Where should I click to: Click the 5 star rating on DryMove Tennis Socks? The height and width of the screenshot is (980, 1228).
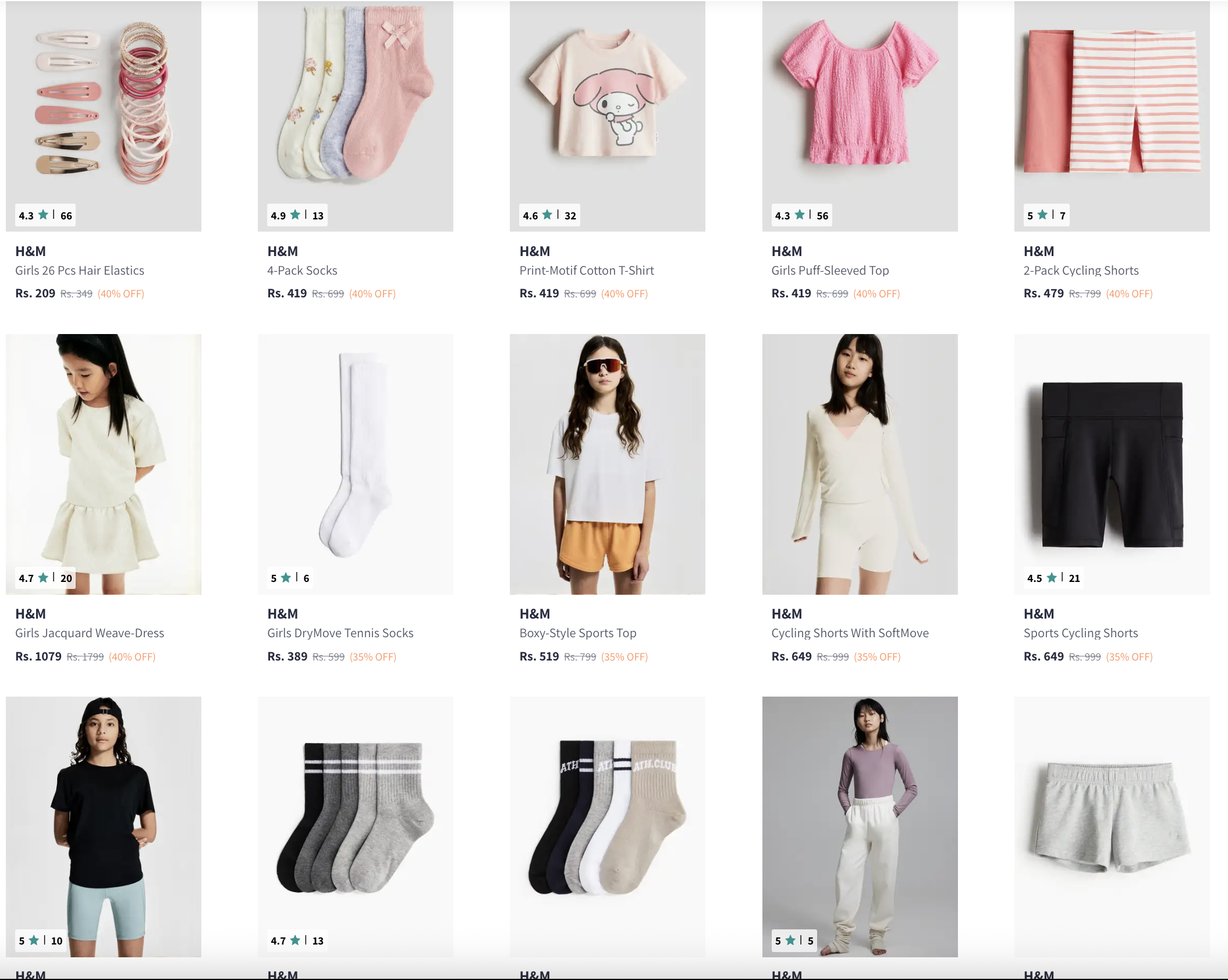click(290, 578)
